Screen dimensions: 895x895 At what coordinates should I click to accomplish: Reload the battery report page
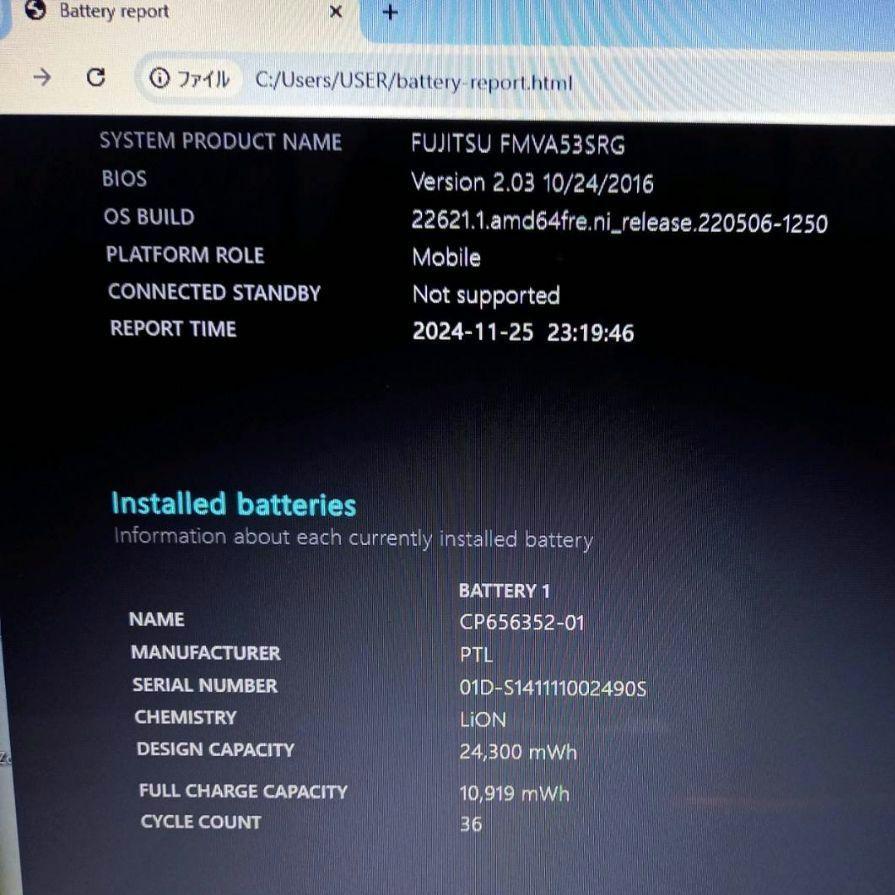pyautogui.click(x=96, y=77)
